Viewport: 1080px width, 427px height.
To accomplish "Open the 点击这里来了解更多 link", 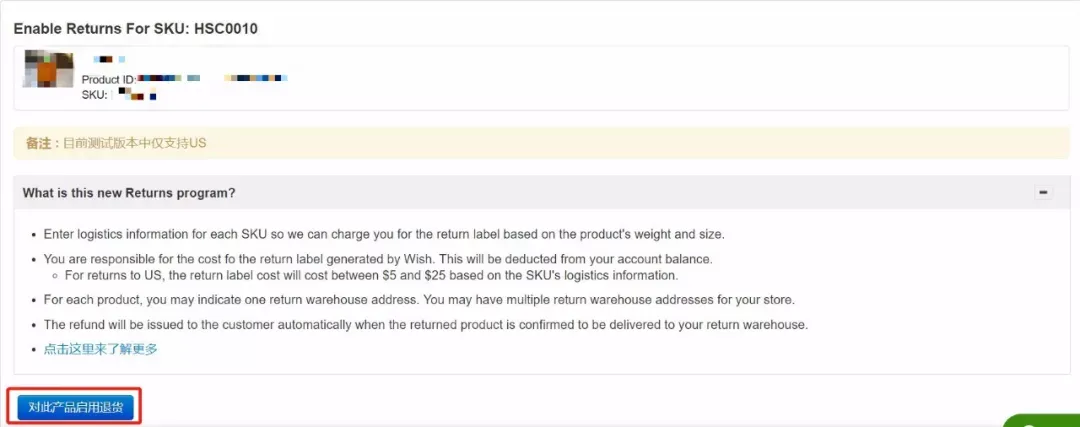I will [101, 349].
